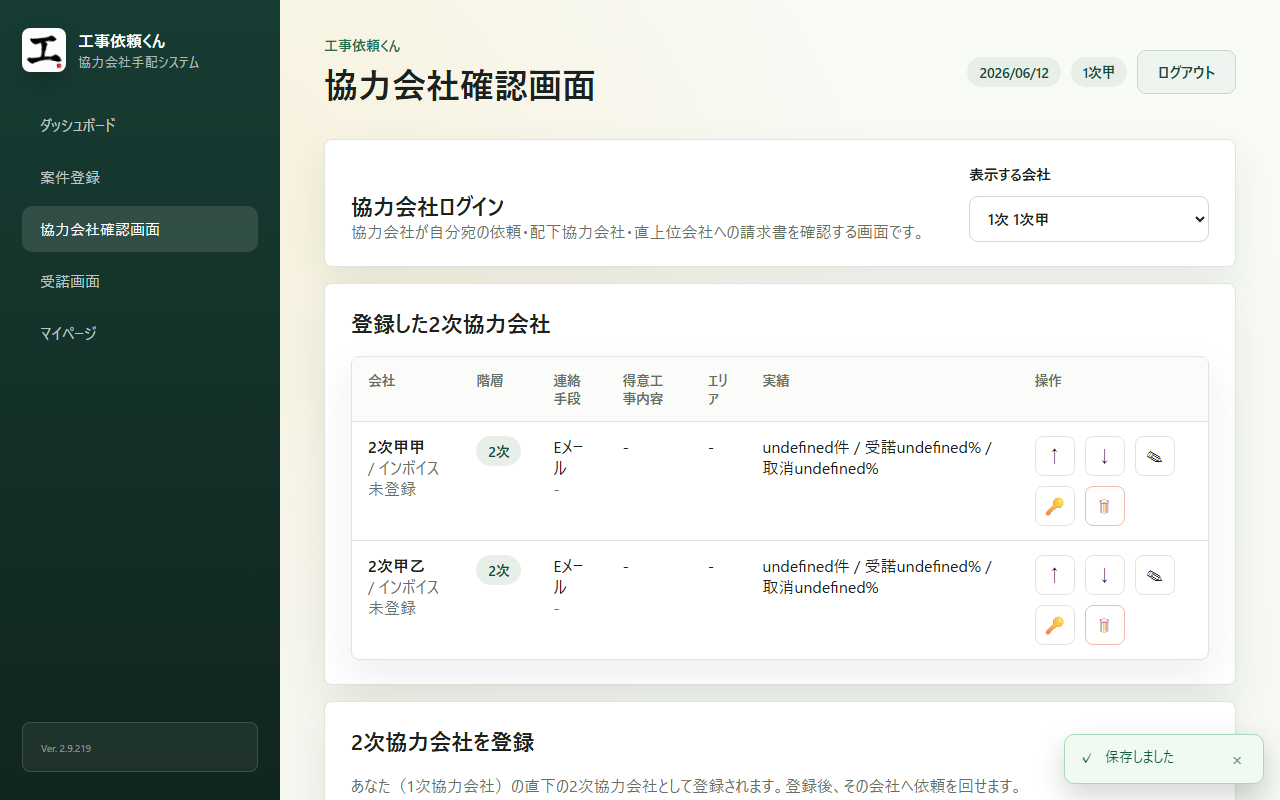
Task: Click the 操作 column header
Action: click(1048, 381)
